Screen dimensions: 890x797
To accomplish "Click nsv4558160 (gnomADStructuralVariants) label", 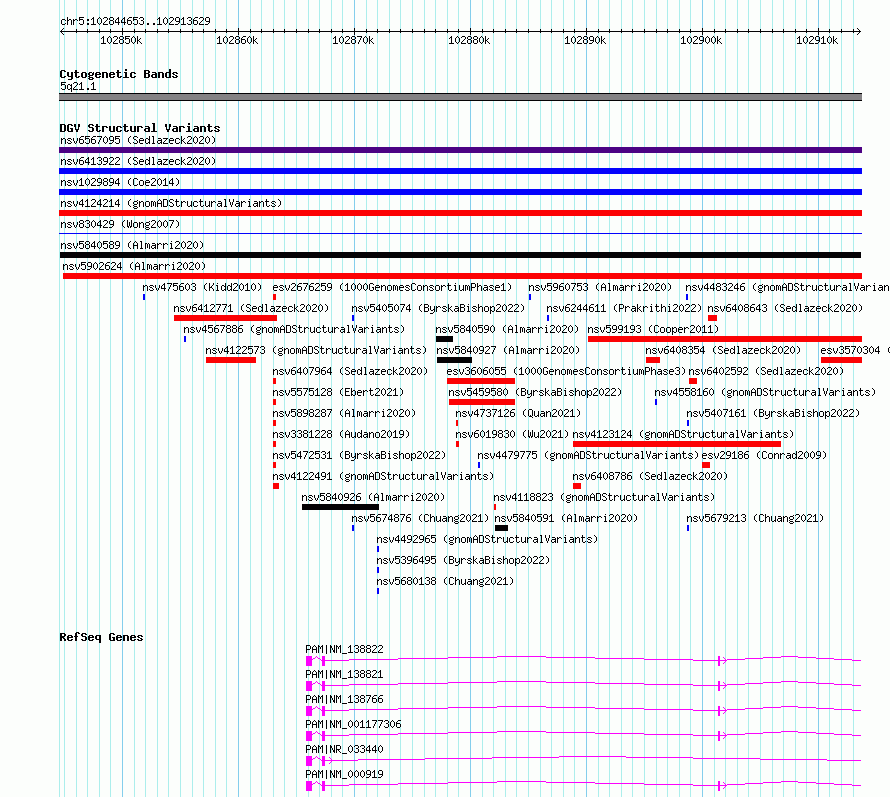I will pos(765,392).
